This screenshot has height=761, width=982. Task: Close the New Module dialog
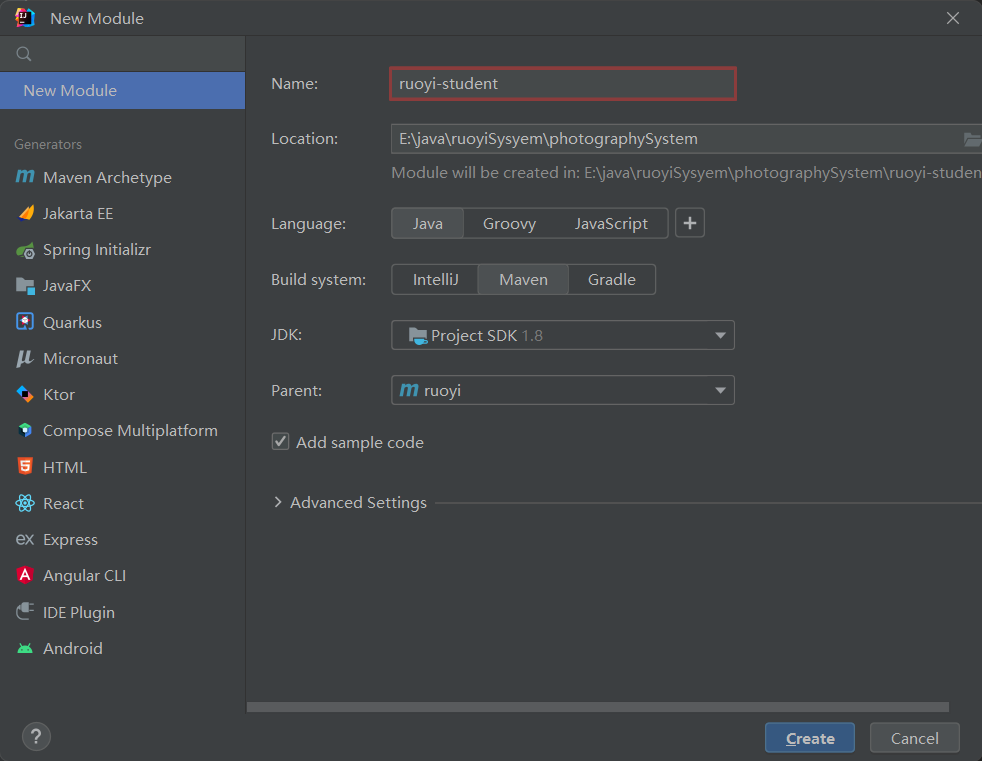pos(953,18)
